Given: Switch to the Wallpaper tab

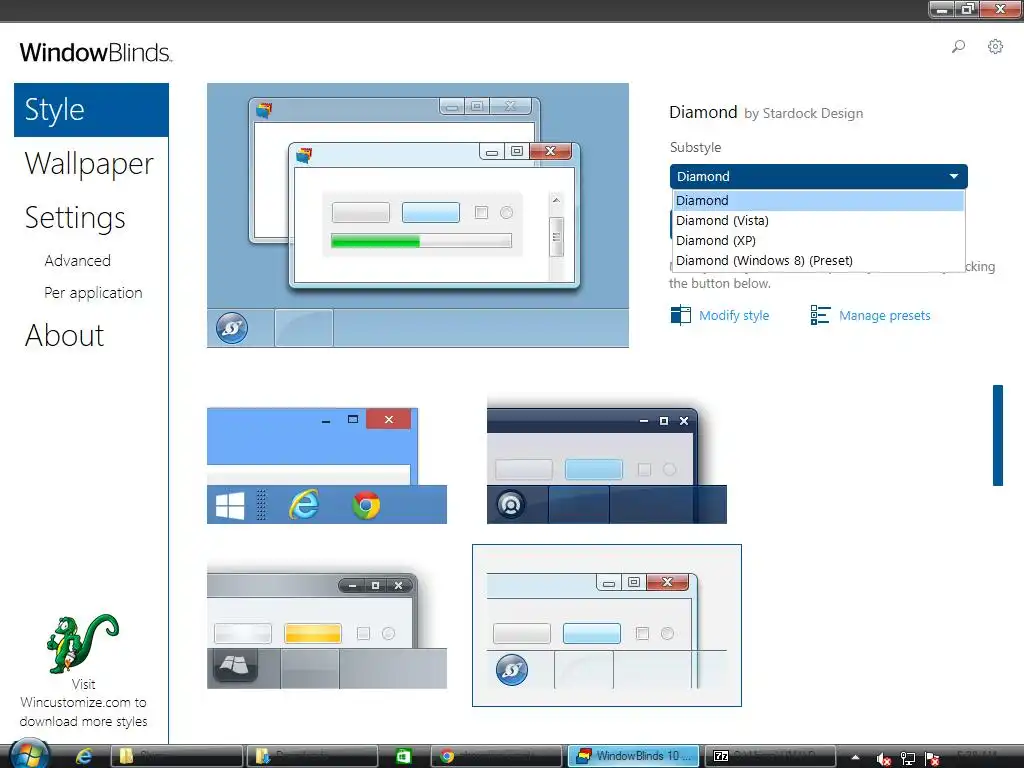Looking at the screenshot, I should (x=89, y=163).
